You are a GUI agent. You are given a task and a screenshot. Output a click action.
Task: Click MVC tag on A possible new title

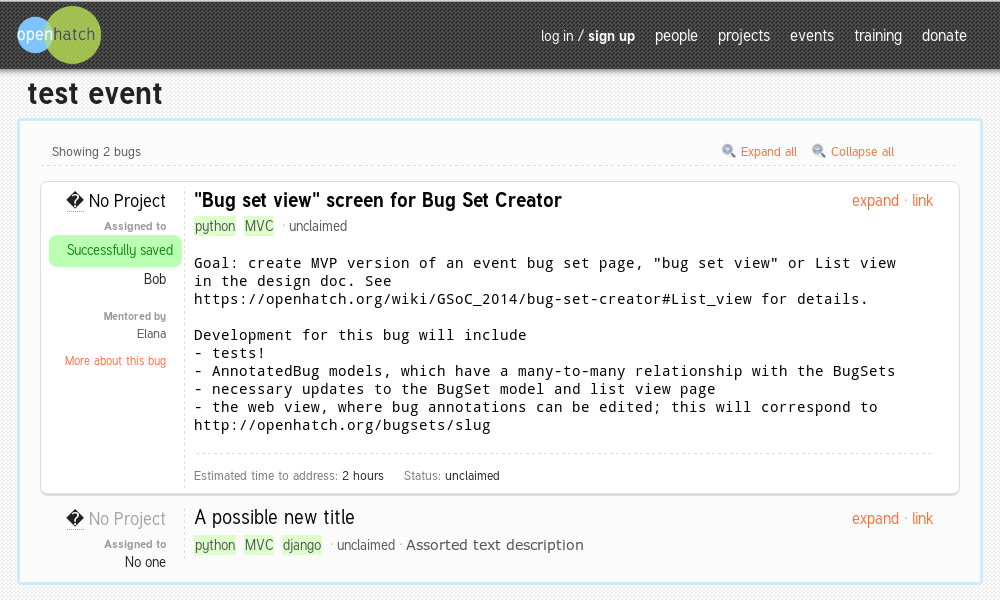pyautogui.click(x=259, y=545)
